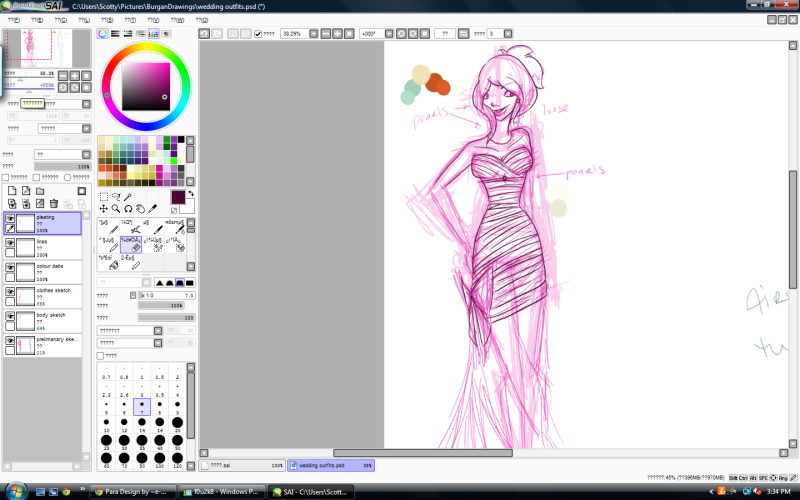Select the rectangular selection tool
Screen dimensions: 800x500
[104, 197]
